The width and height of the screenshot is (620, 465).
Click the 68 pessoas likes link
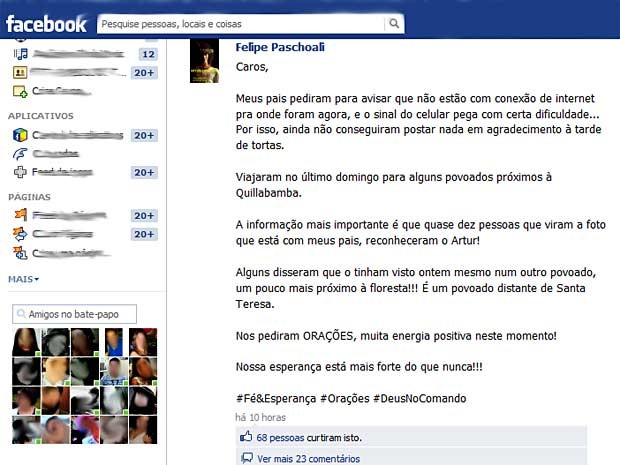[280, 438]
